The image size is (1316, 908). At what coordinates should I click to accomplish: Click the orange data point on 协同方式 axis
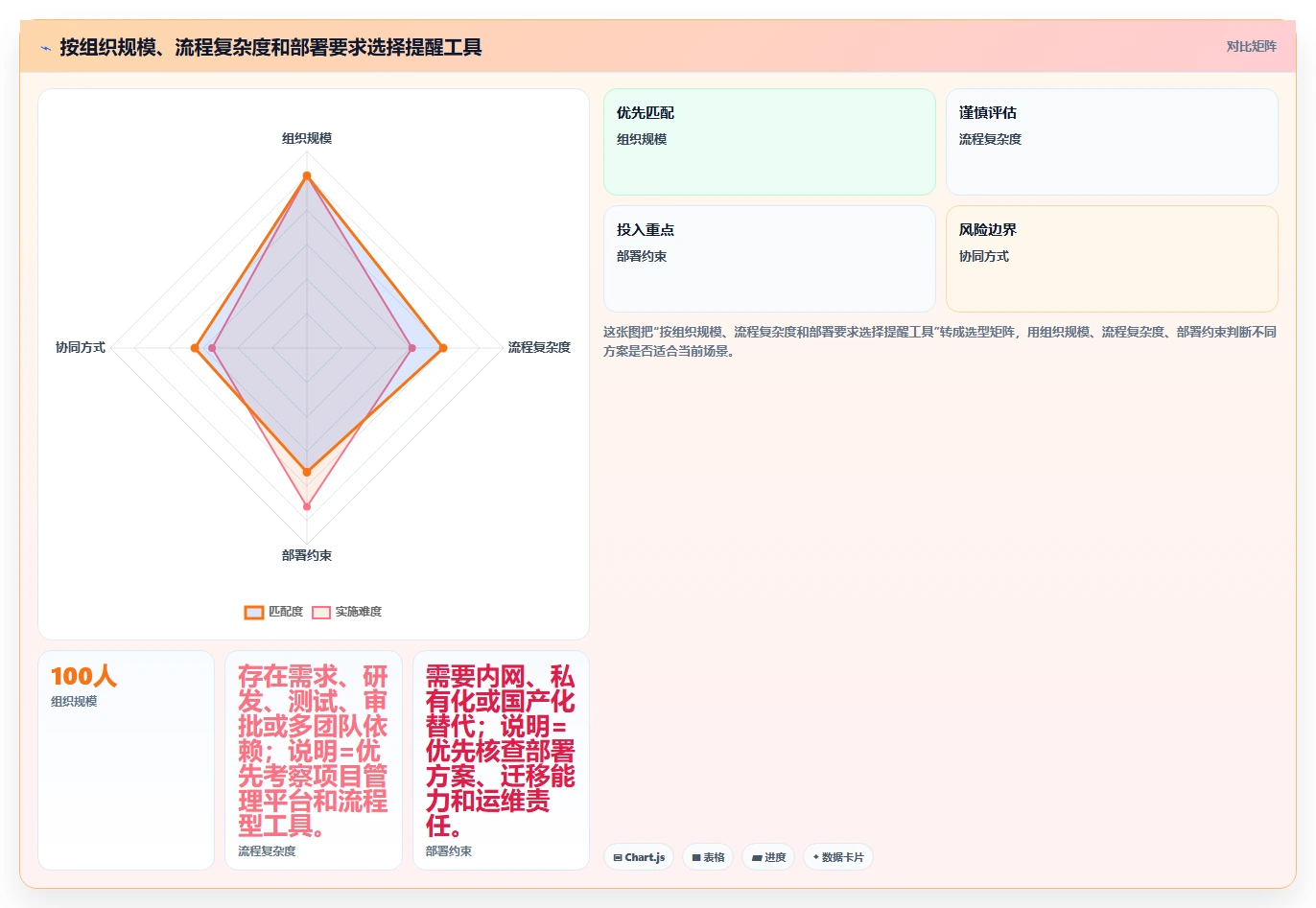tap(195, 348)
